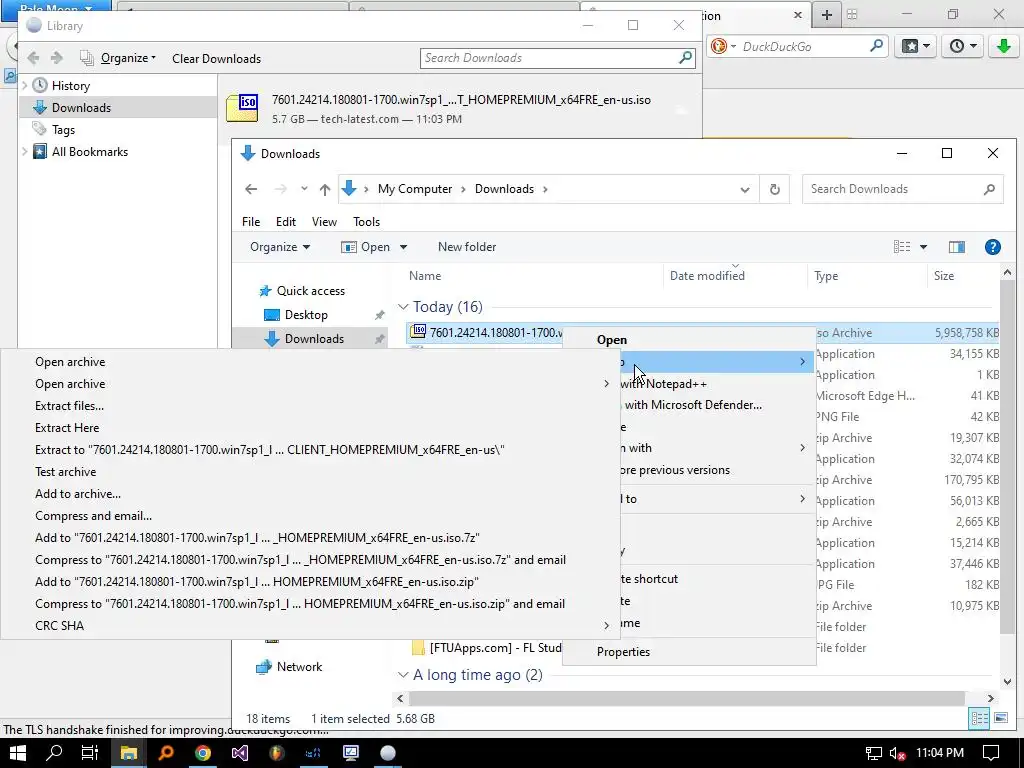Open Google Chrome from the taskbar
This screenshot has height=768, width=1024.
tap(203, 753)
